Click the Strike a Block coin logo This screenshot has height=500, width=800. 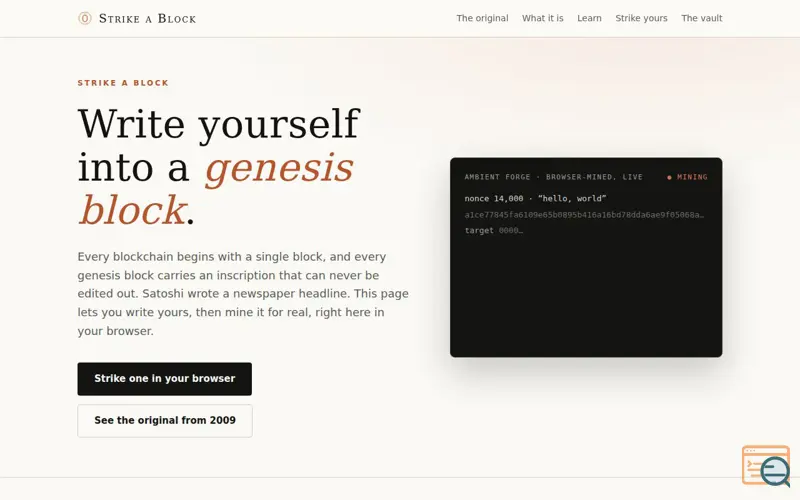point(85,18)
